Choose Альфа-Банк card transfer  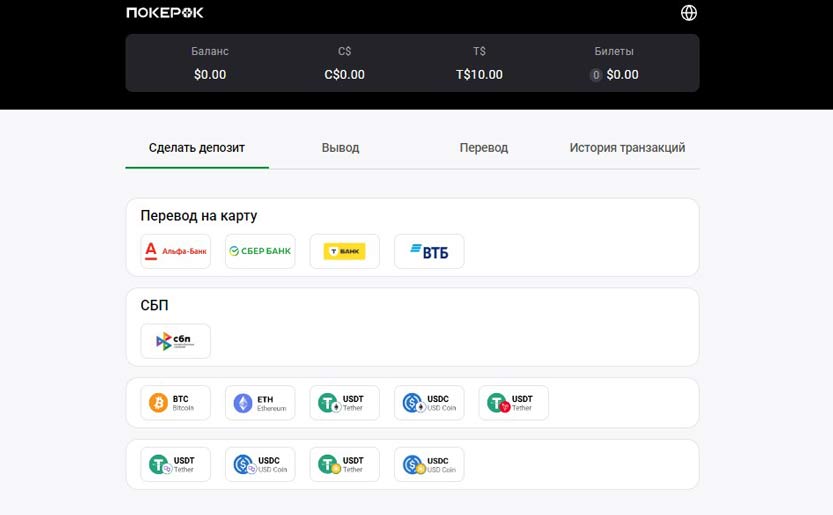pyautogui.click(x=175, y=251)
